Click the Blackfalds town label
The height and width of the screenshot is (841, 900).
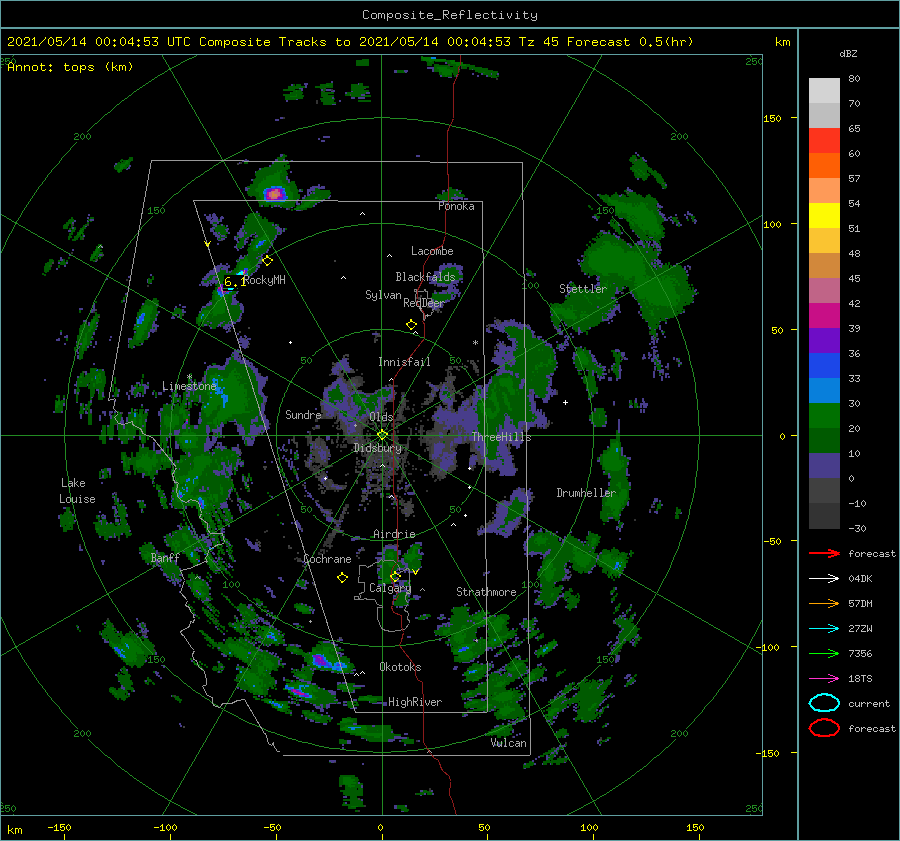425,277
